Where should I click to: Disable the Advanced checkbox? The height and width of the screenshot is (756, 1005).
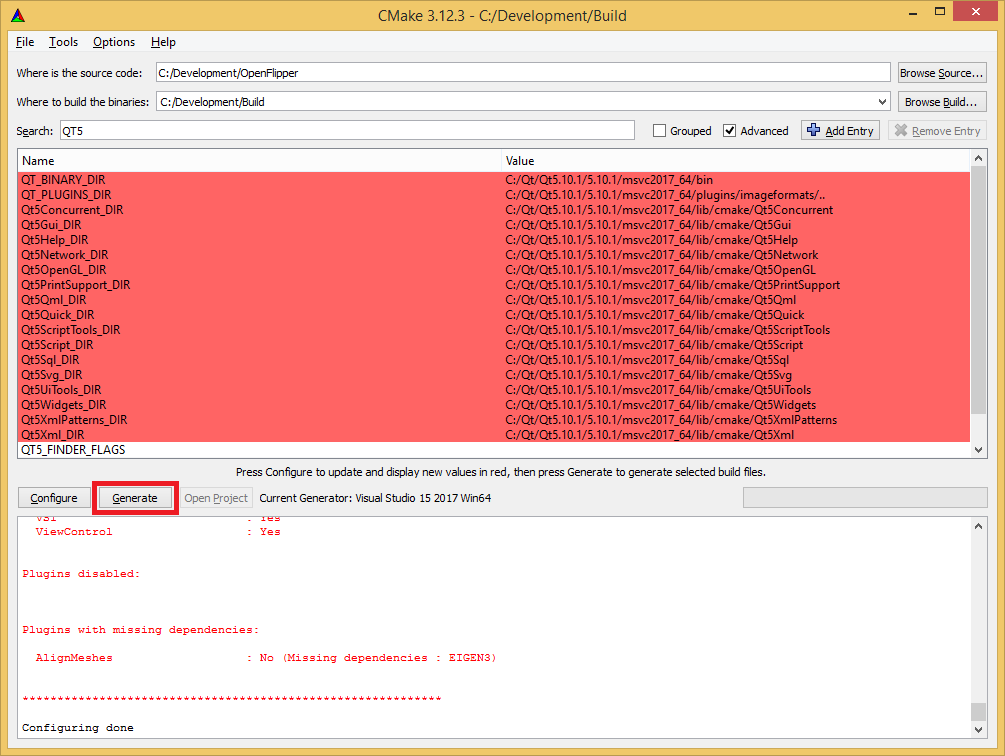click(727, 130)
